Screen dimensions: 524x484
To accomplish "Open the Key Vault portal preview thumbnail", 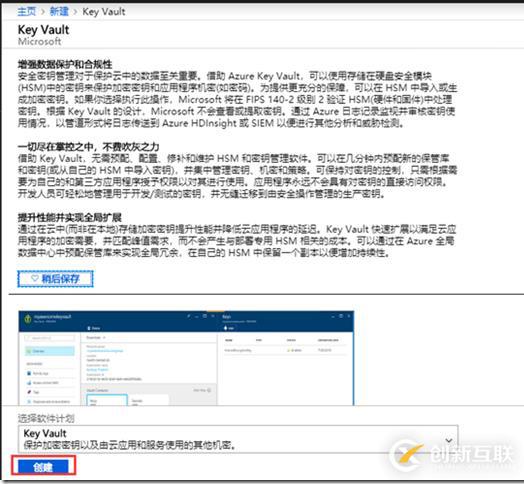I will tap(186, 358).
